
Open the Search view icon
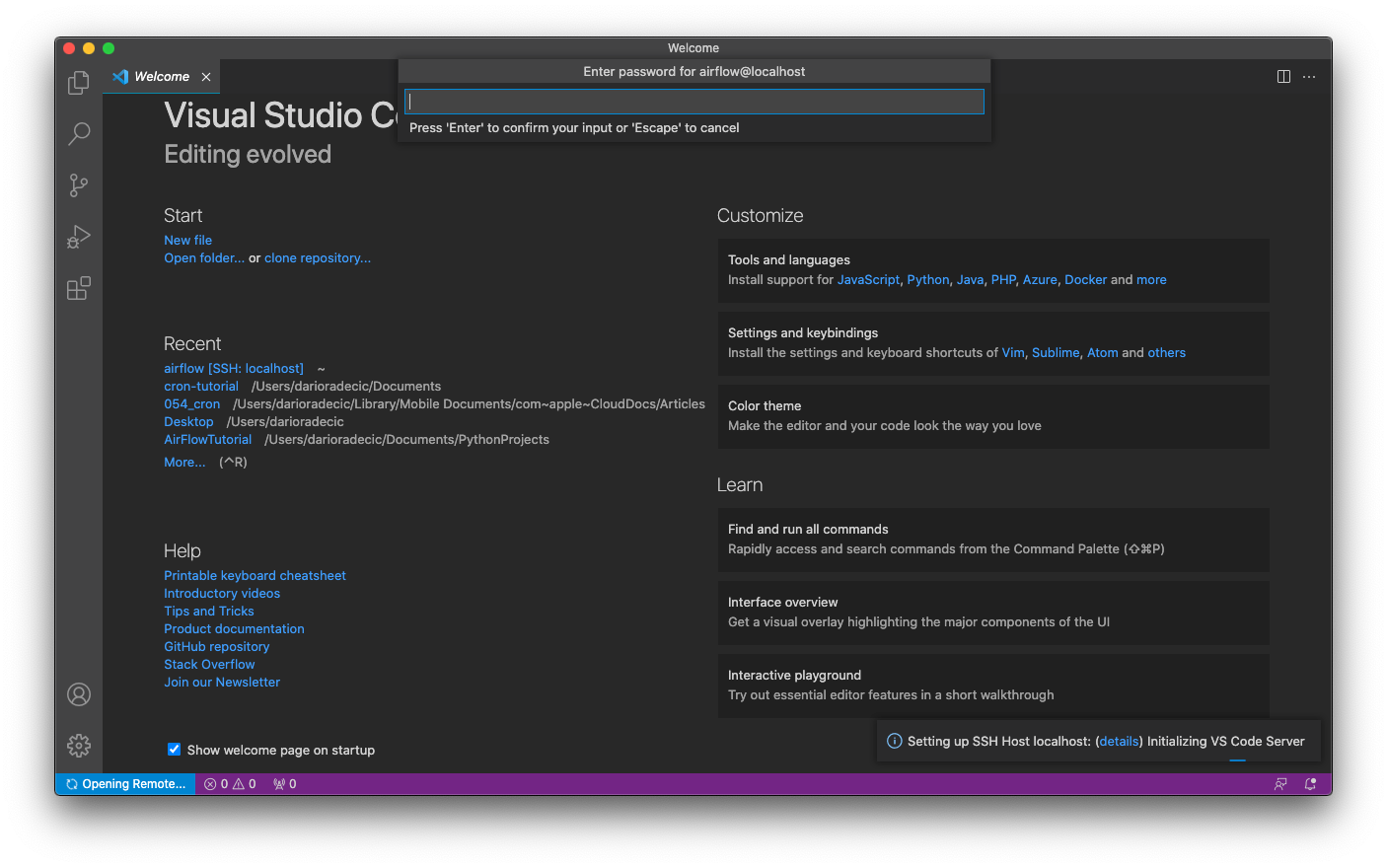tap(79, 133)
